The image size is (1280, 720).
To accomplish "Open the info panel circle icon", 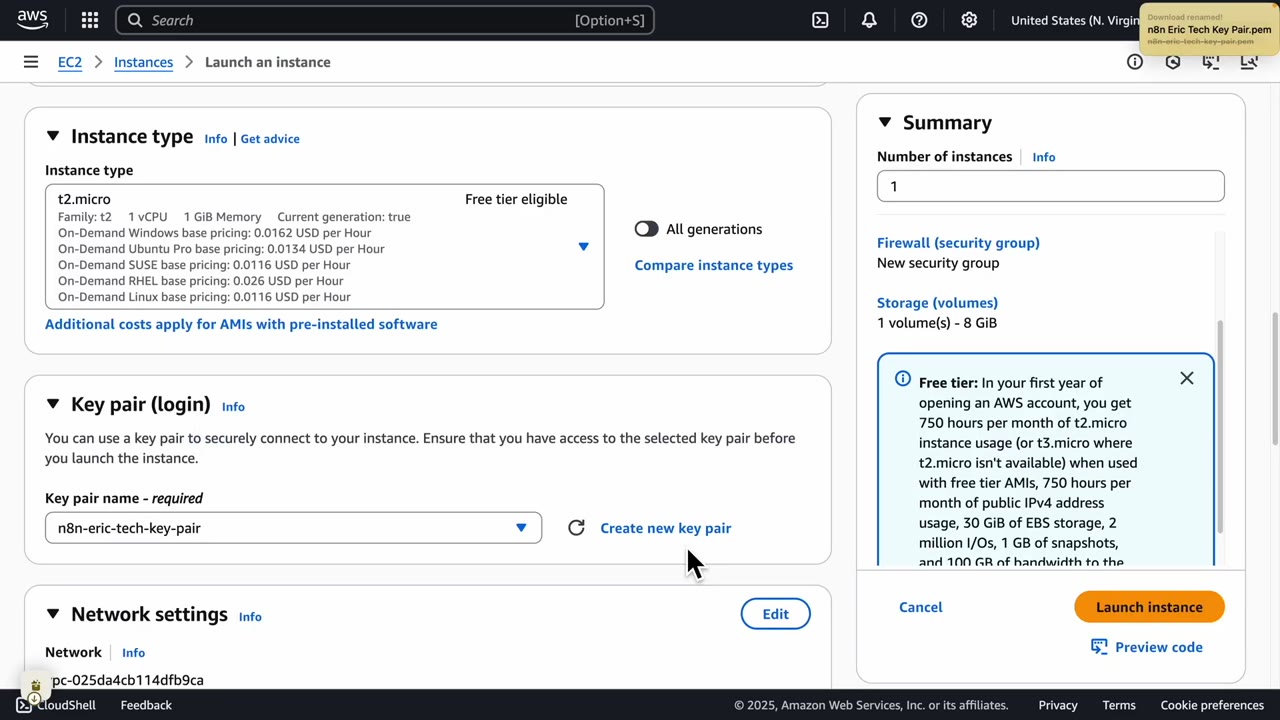I will 1135,62.
